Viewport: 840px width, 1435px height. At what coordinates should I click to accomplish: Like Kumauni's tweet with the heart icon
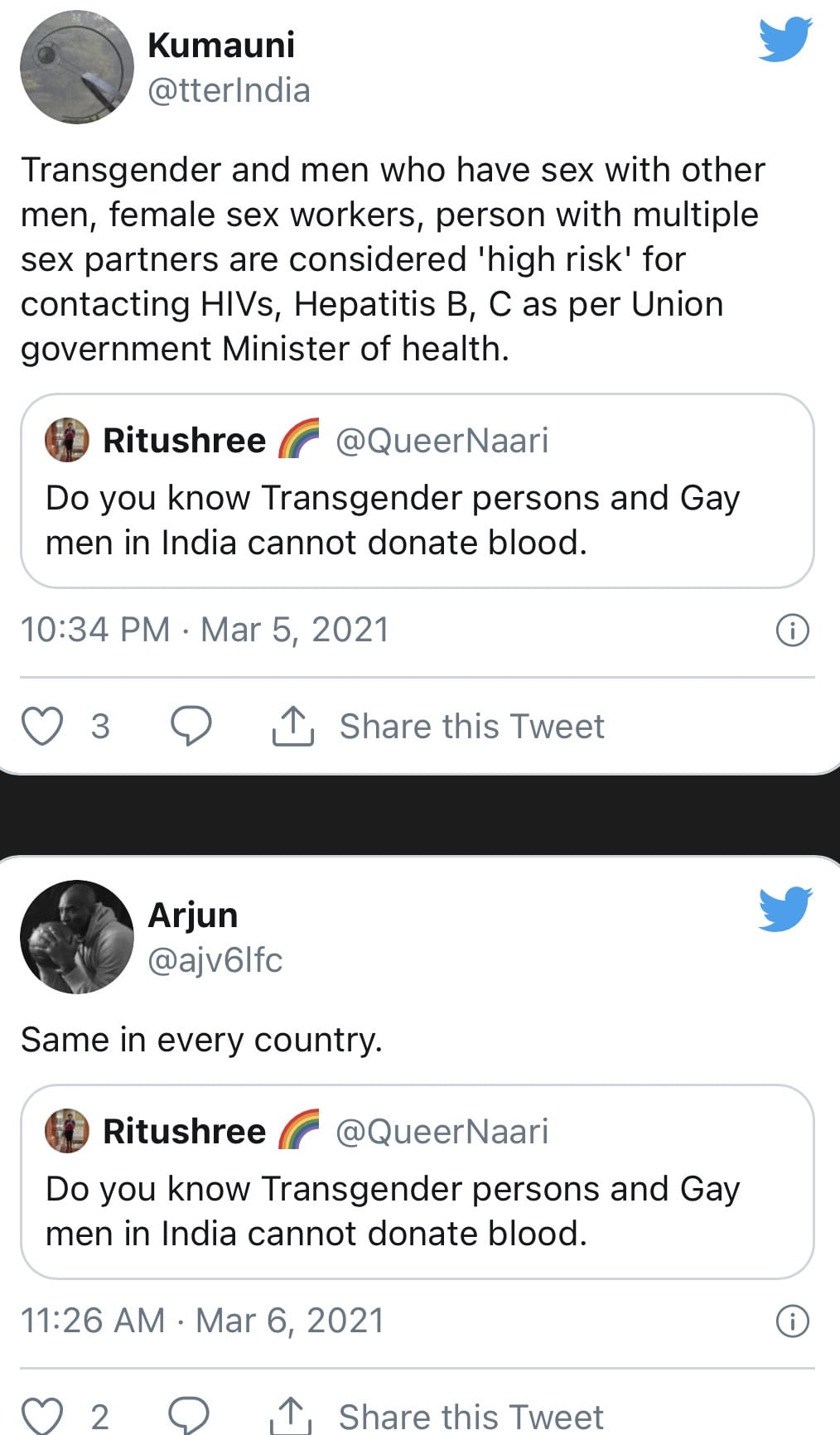pyautogui.click(x=41, y=727)
